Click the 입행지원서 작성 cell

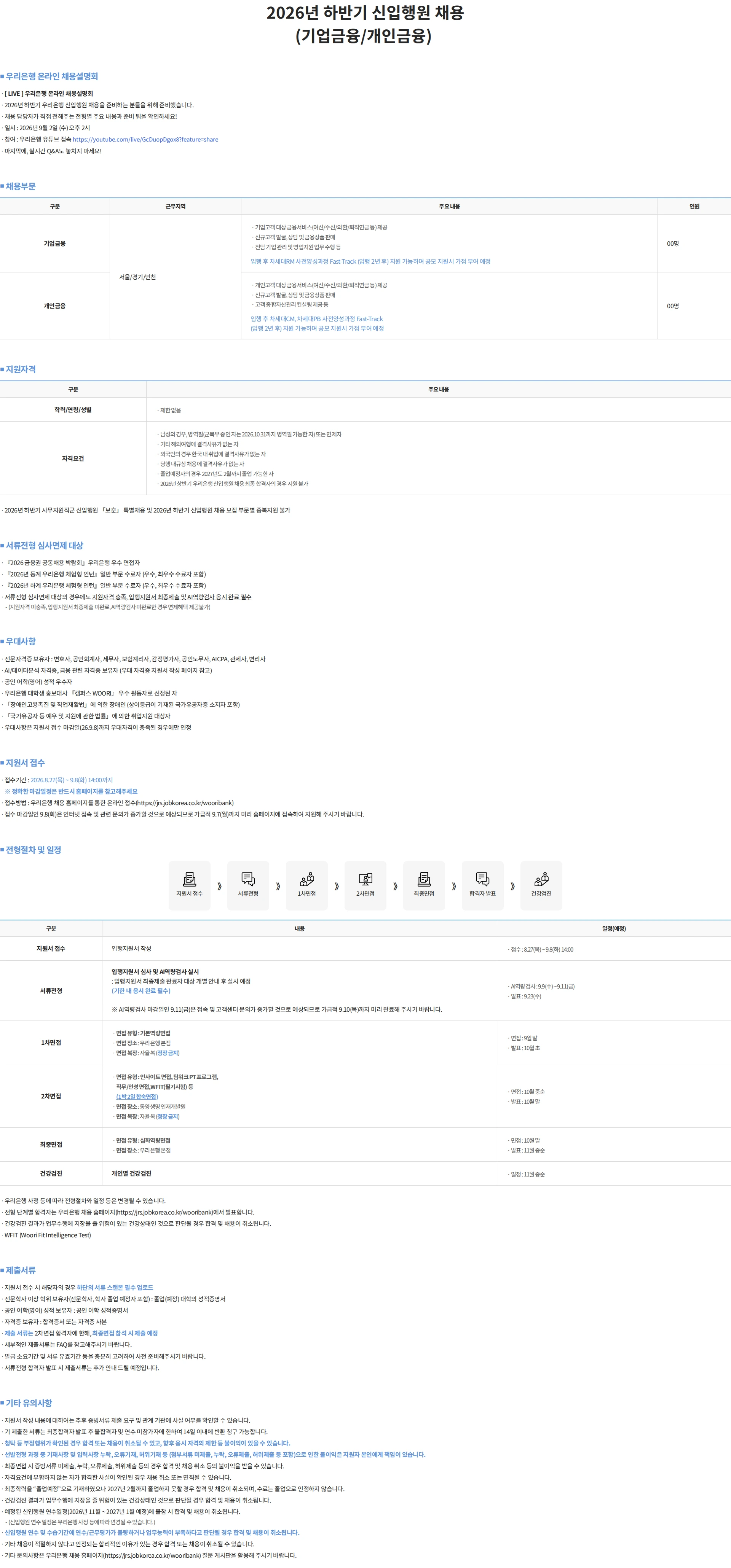coord(132,948)
